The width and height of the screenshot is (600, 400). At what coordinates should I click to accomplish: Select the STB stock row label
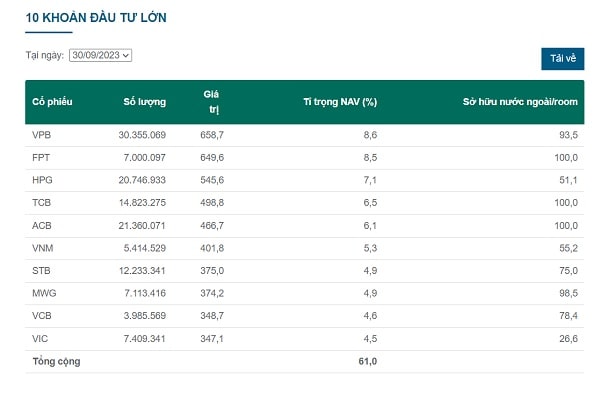click(x=41, y=271)
